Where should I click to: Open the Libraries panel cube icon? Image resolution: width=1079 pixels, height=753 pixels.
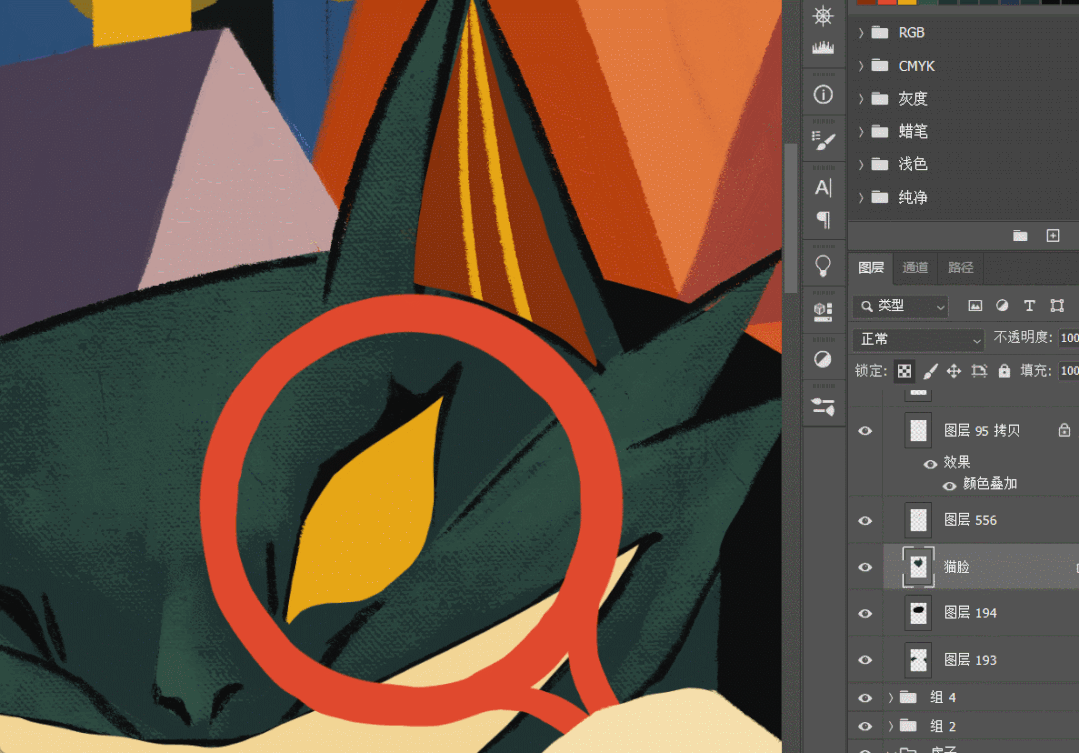click(823, 312)
